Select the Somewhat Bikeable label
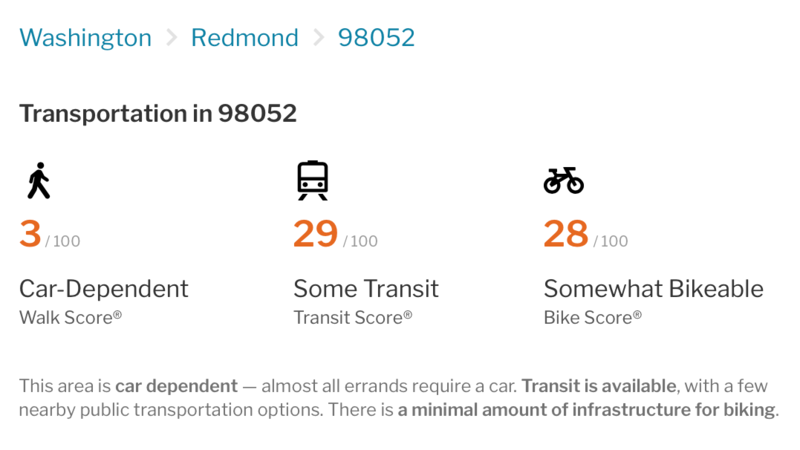This screenshot has width=800, height=450. 654,289
